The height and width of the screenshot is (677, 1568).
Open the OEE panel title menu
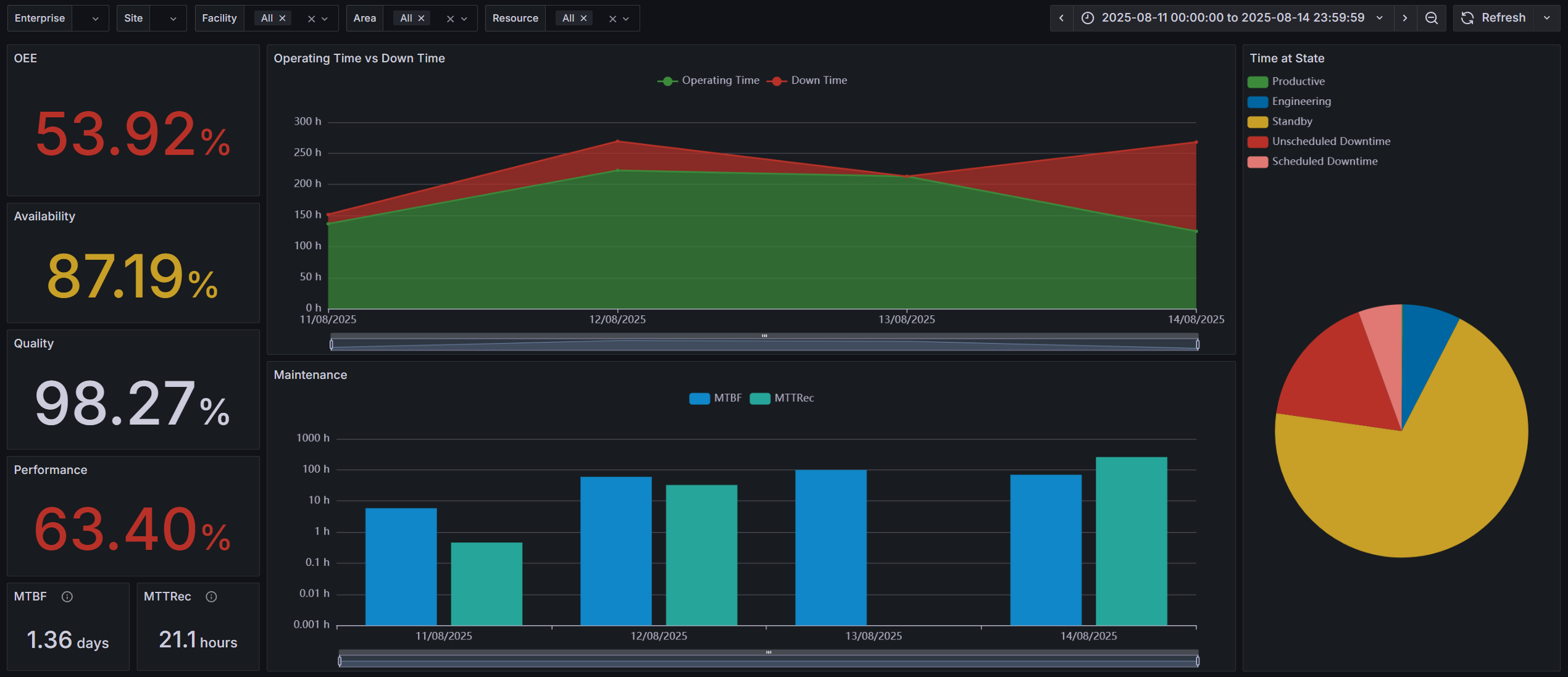click(25, 59)
